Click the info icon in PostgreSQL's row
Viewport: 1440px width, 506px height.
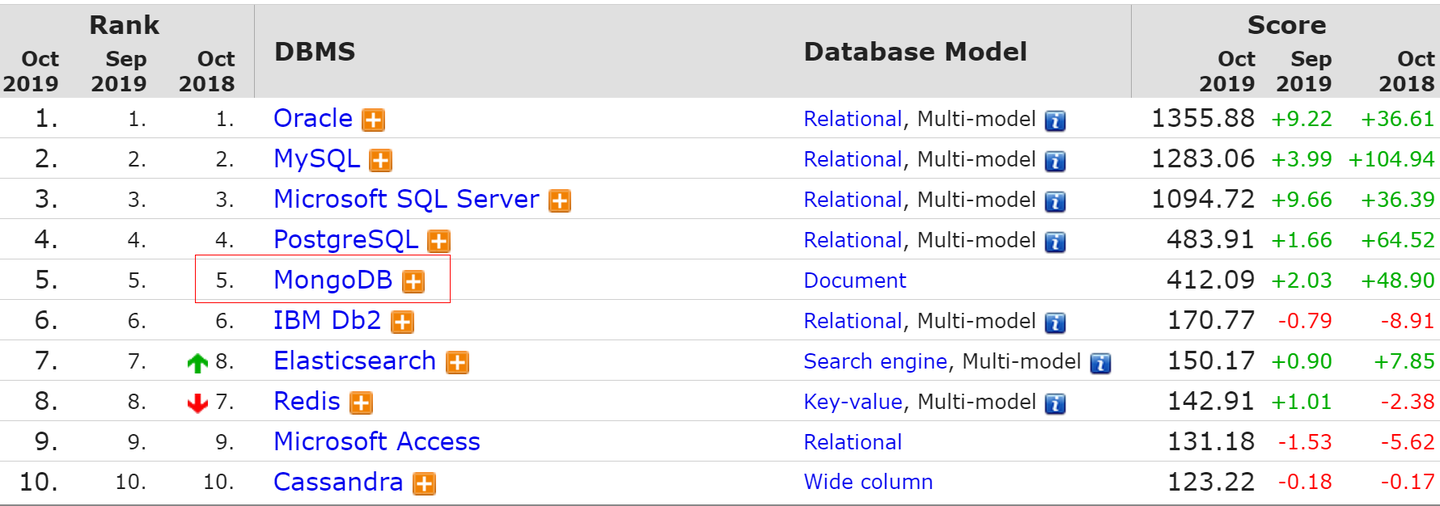(x=1055, y=242)
